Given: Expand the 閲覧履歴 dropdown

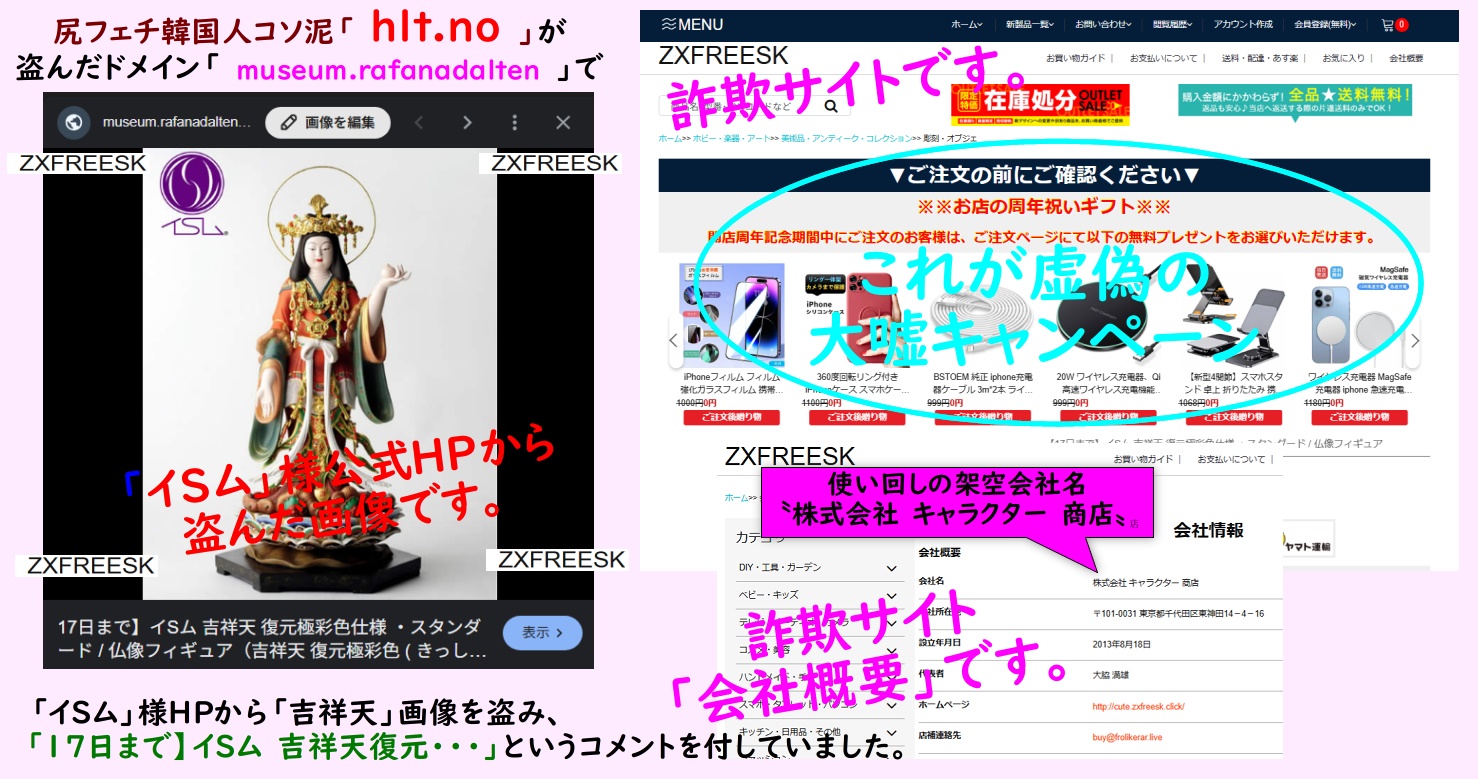Looking at the screenshot, I should coord(1172,24).
